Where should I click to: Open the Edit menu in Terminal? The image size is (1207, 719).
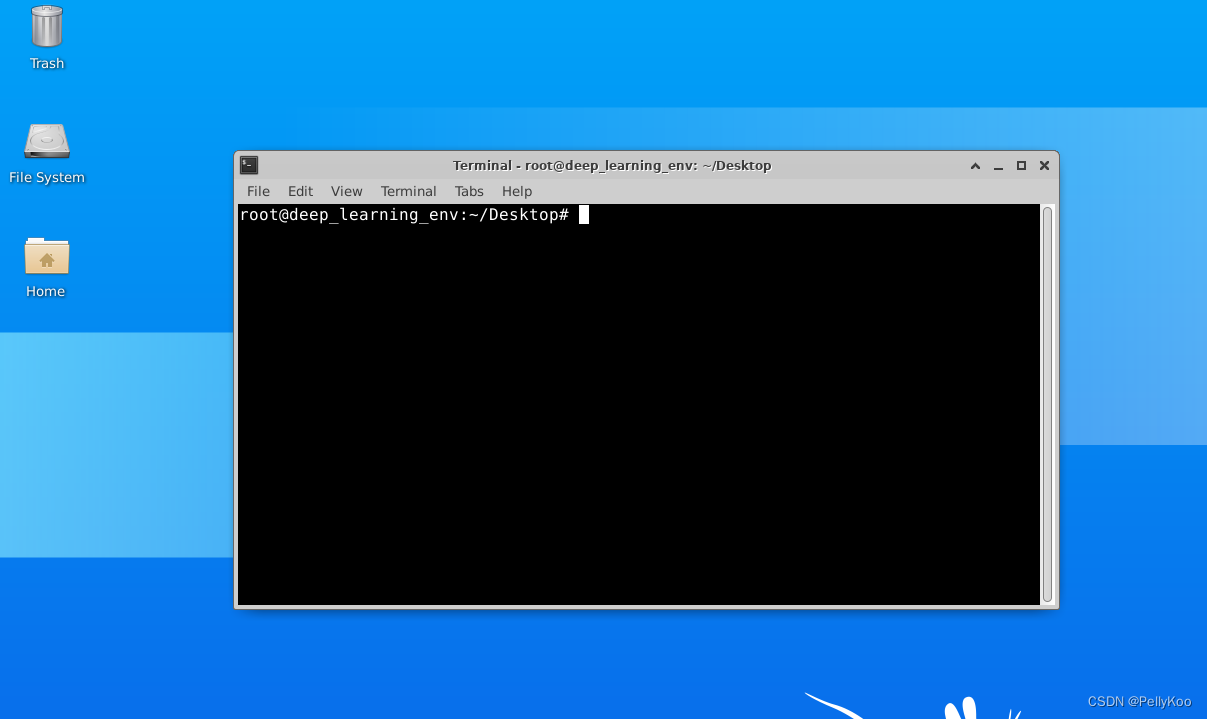click(x=300, y=191)
